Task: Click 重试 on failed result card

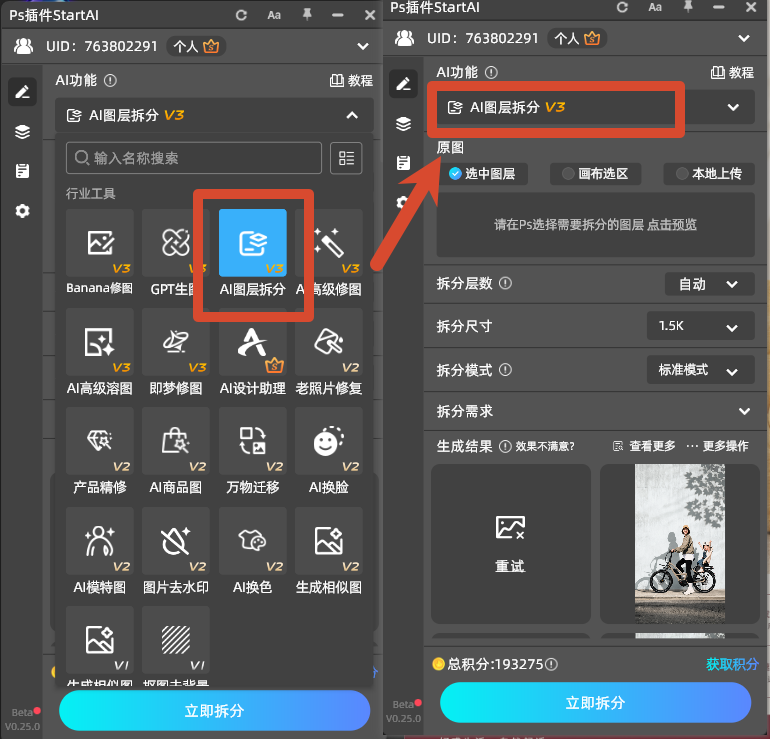Action: point(510,566)
